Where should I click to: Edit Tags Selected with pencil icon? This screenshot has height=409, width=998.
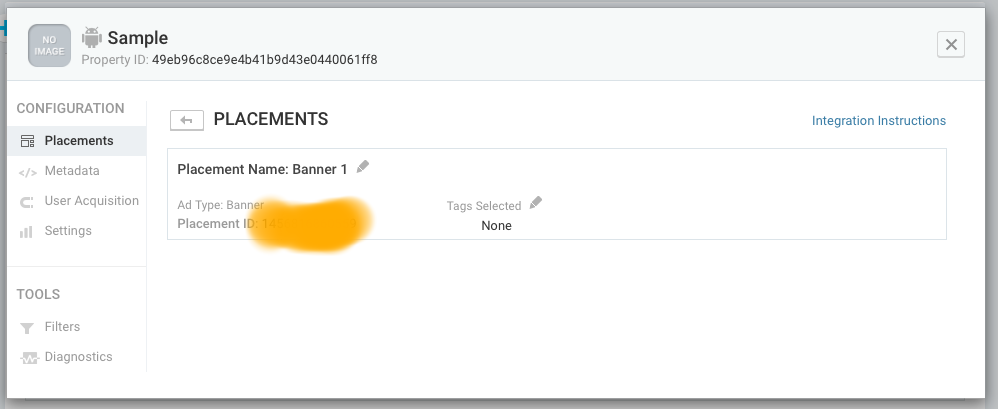click(536, 203)
